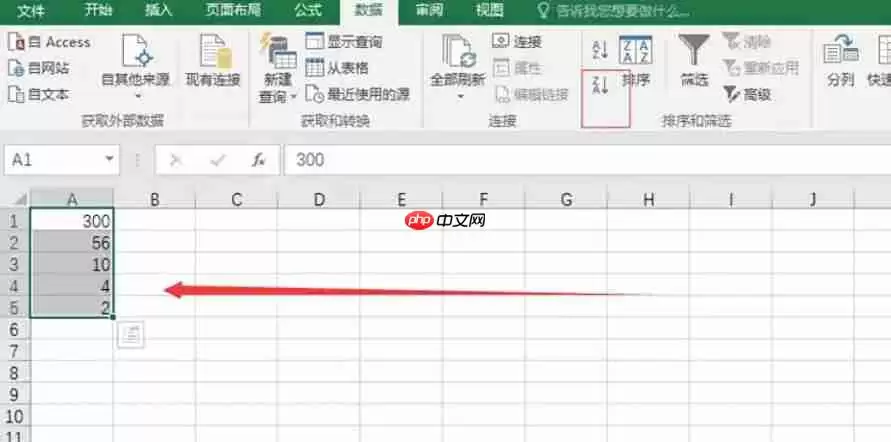Open the 文件 (File) tab
Screen dimensions: 891x442
pyautogui.click(x=31, y=11)
